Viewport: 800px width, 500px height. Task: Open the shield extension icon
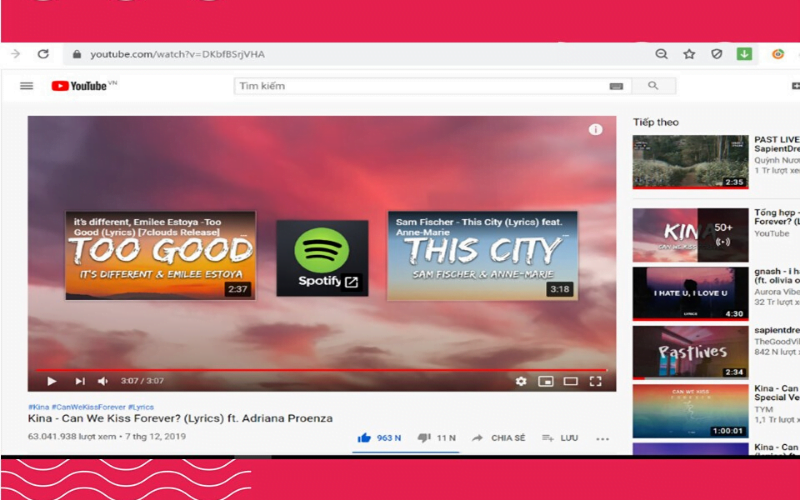[717, 54]
